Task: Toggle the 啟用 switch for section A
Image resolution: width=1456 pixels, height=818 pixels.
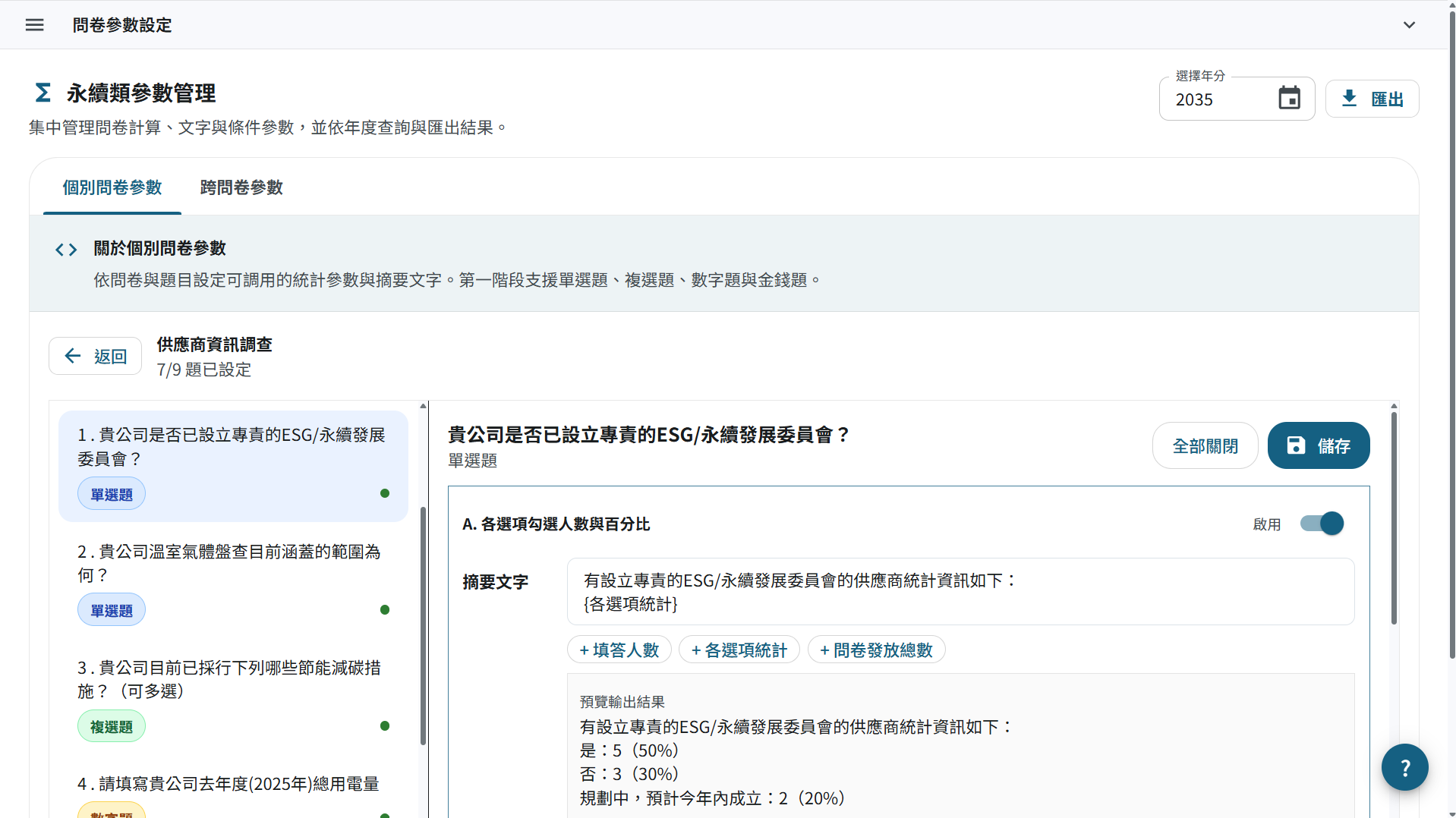Action: (x=1322, y=524)
